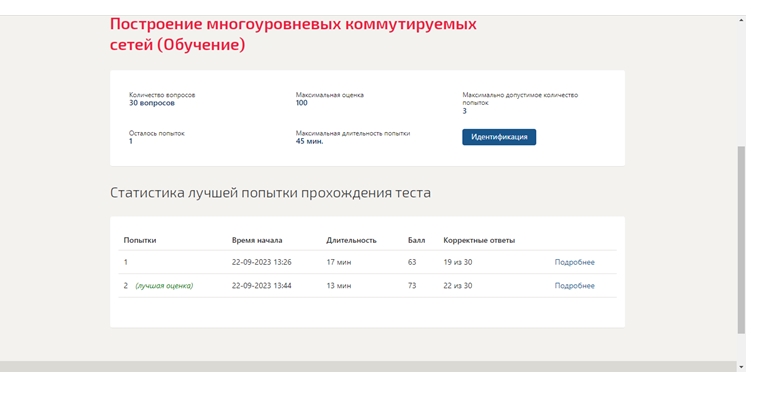Click the label Максимально допустимое количество попыток

(x=520, y=99)
